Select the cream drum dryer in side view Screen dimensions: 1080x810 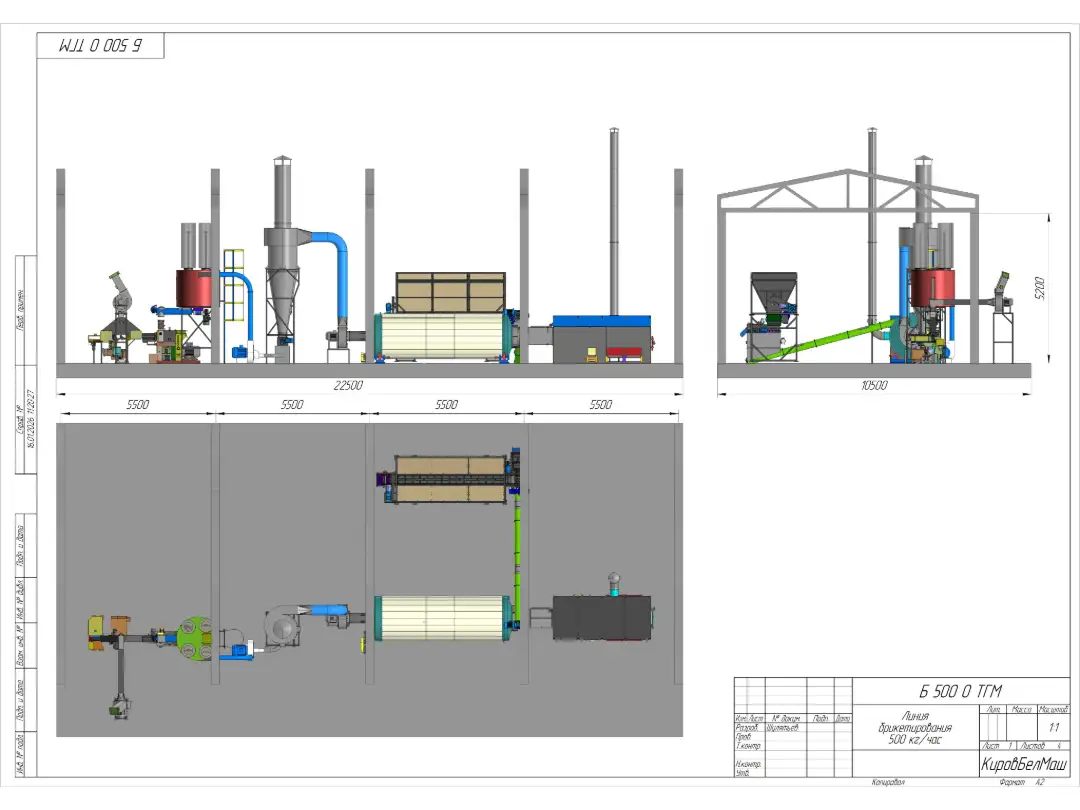pyautogui.click(x=442, y=336)
